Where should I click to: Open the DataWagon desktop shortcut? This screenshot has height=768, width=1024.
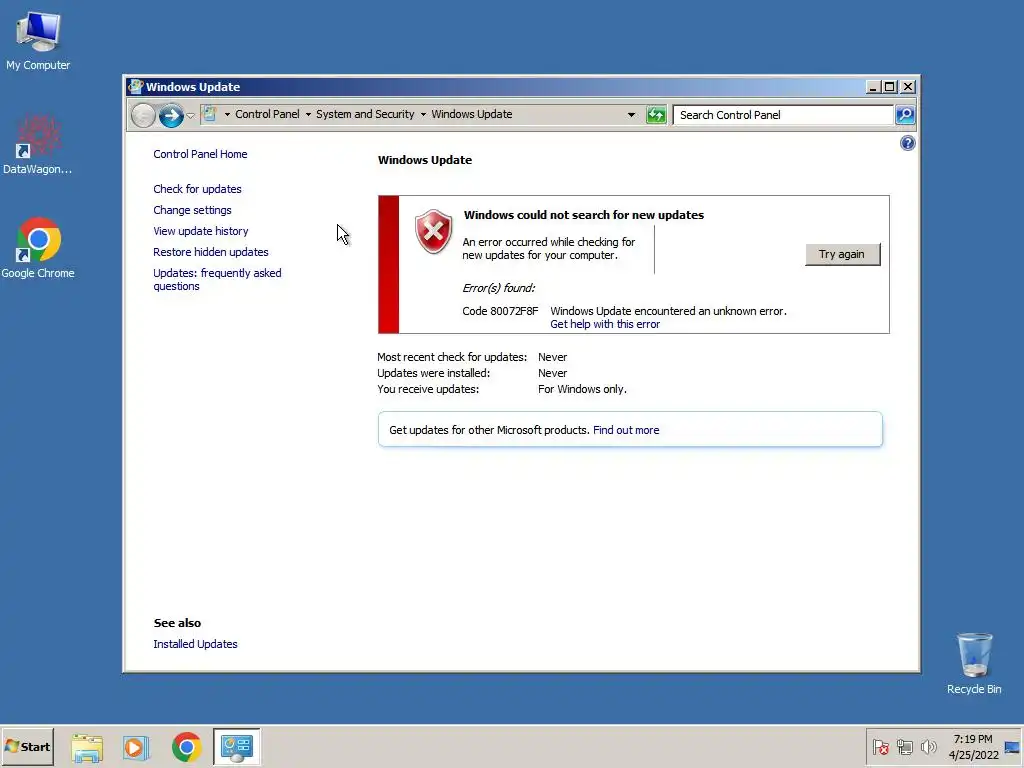click(x=37, y=144)
